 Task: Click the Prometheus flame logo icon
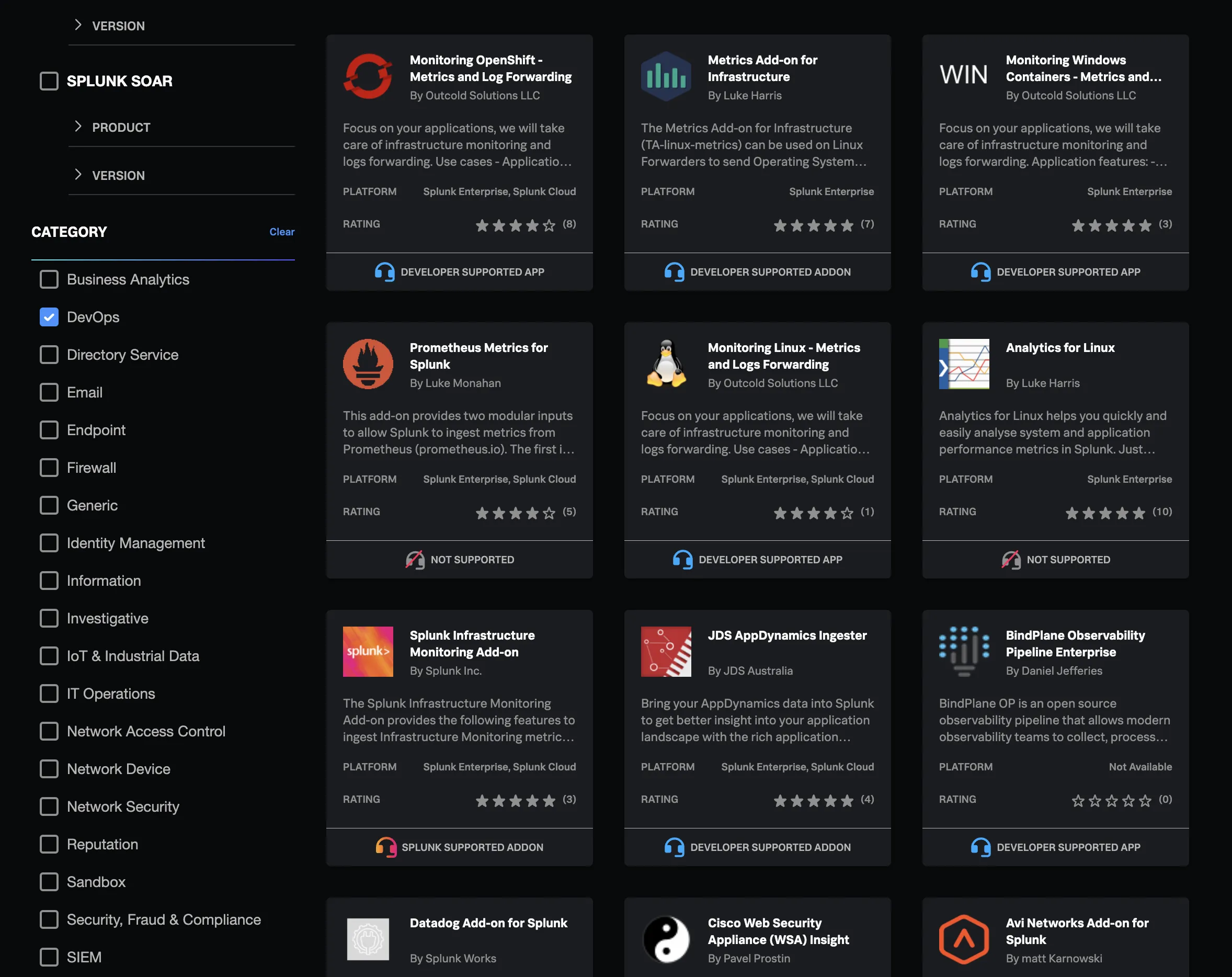pos(368,364)
